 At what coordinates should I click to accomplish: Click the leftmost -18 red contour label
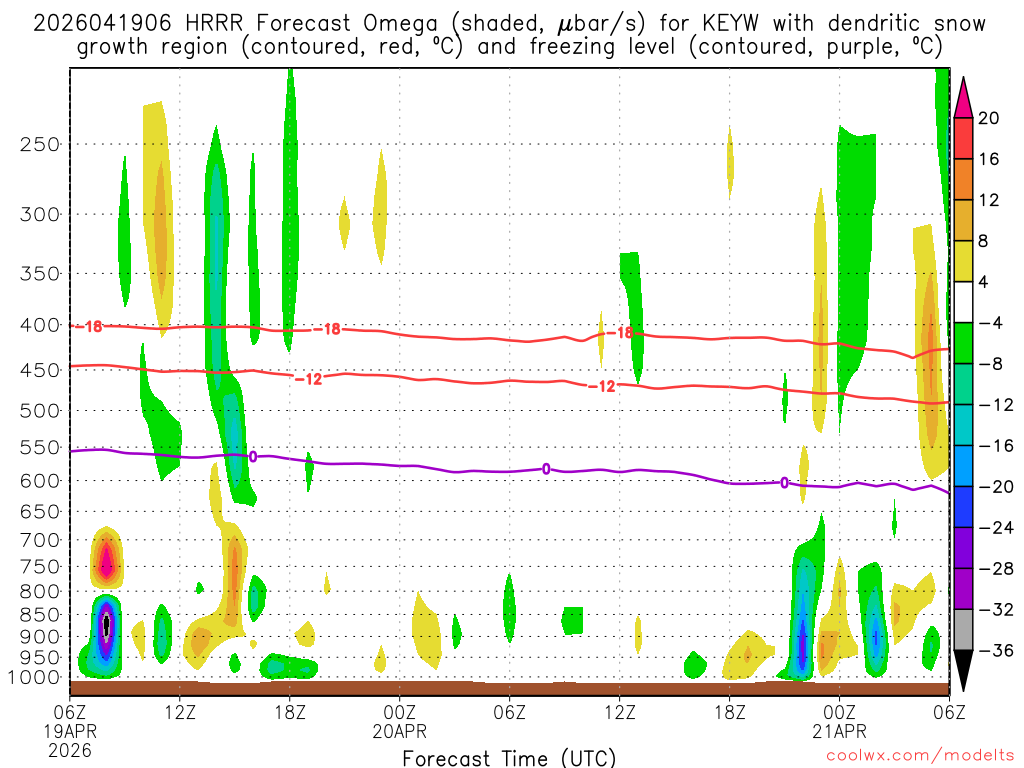coord(89,327)
